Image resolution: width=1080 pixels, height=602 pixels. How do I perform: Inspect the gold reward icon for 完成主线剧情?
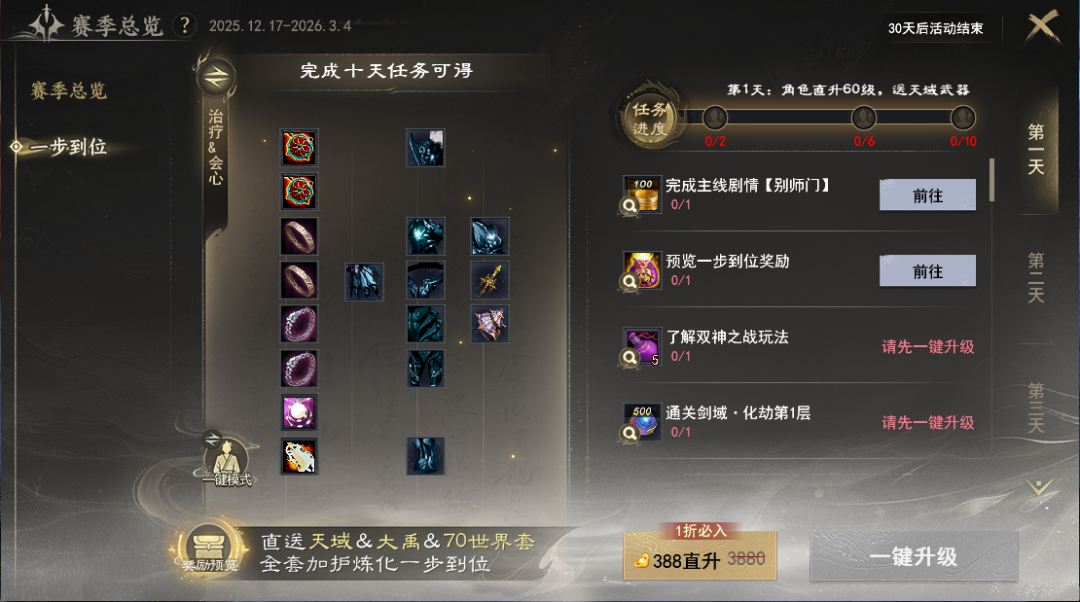[x=642, y=195]
